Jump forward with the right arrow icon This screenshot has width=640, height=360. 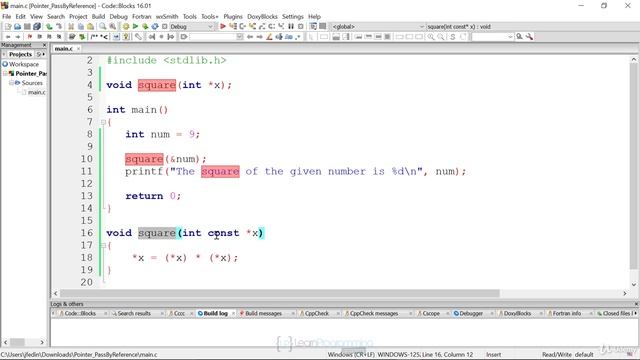click(x=18, y=37)
